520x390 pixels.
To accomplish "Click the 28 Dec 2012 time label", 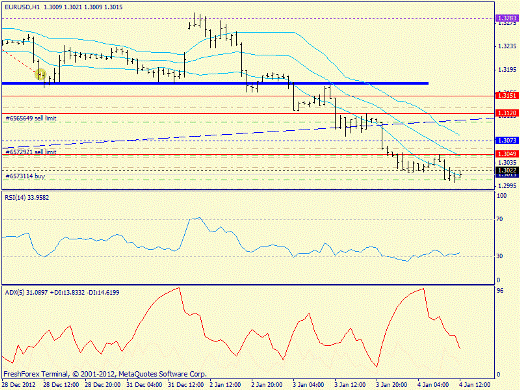I will point(19,385).
